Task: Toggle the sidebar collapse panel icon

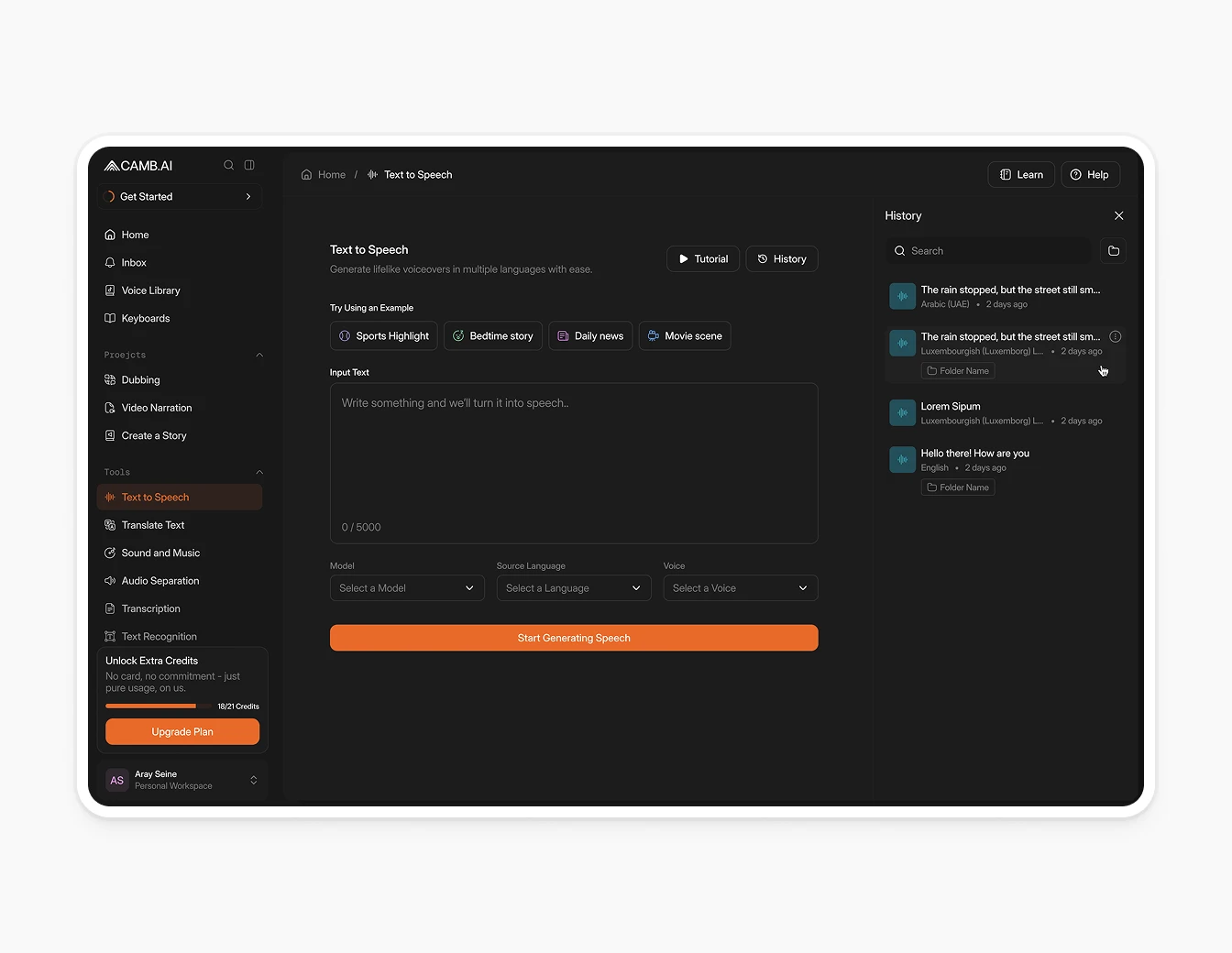Action: pyautogui.click(x=249, y=165)
